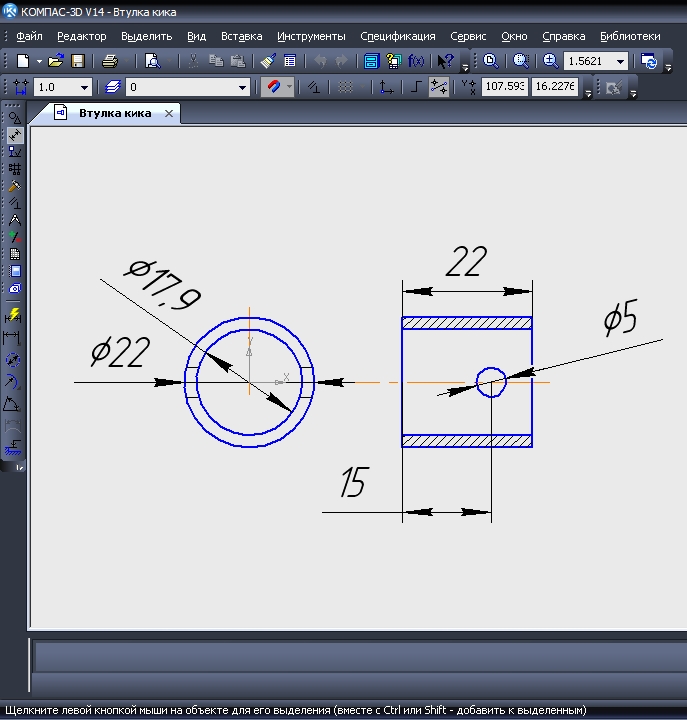
Task: Select the ø17,9 dimension text
Action: (163, 285)
